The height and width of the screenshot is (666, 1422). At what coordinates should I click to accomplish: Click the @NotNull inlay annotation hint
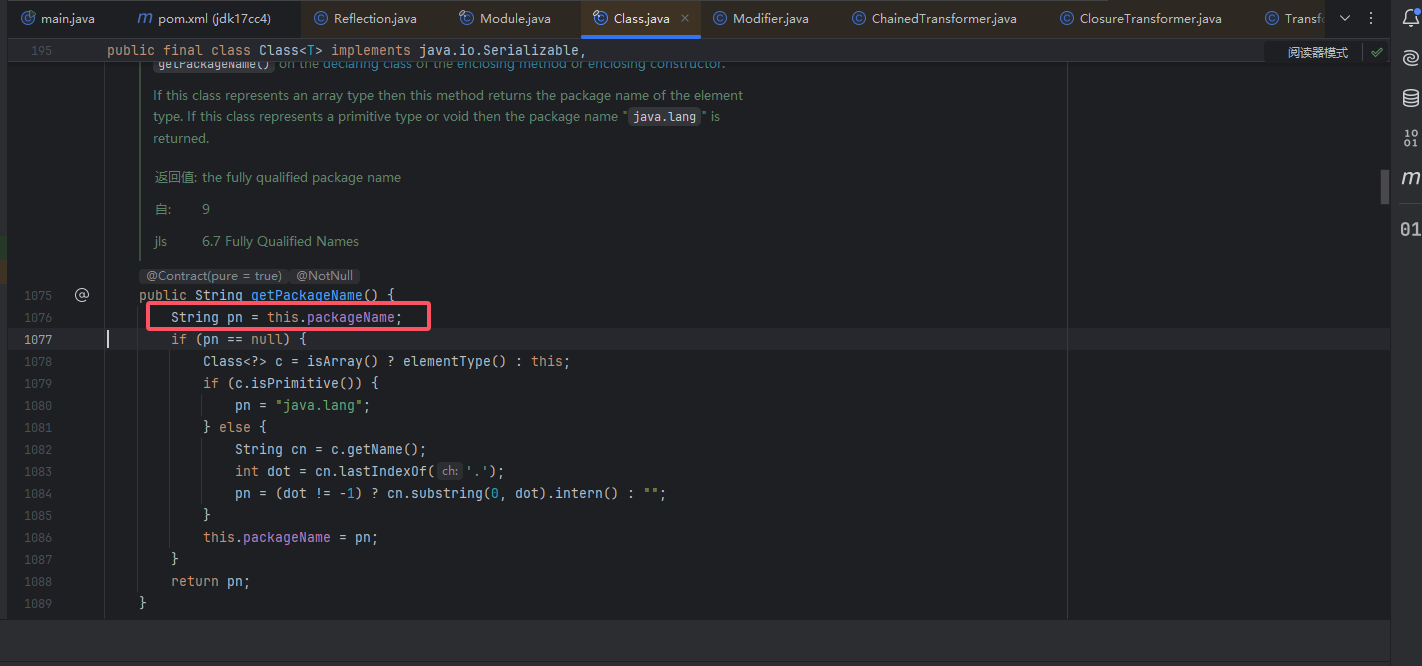tap(324, 275)
